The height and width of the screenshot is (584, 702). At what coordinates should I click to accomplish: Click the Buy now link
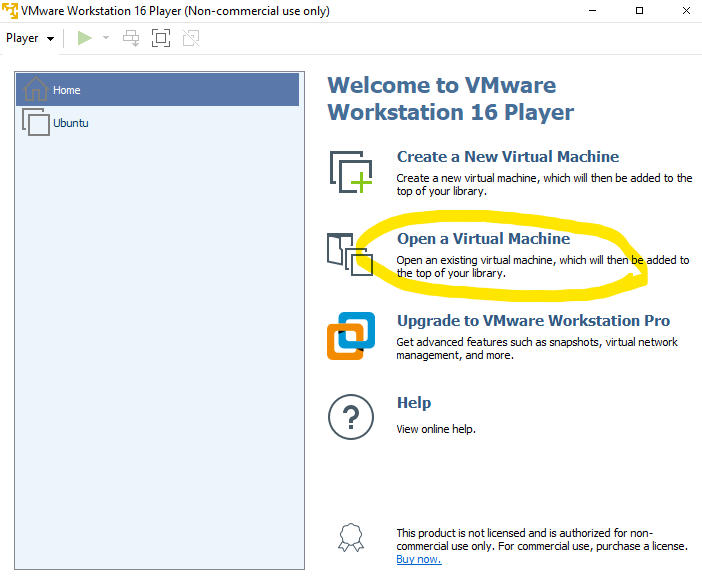point(419,559)
